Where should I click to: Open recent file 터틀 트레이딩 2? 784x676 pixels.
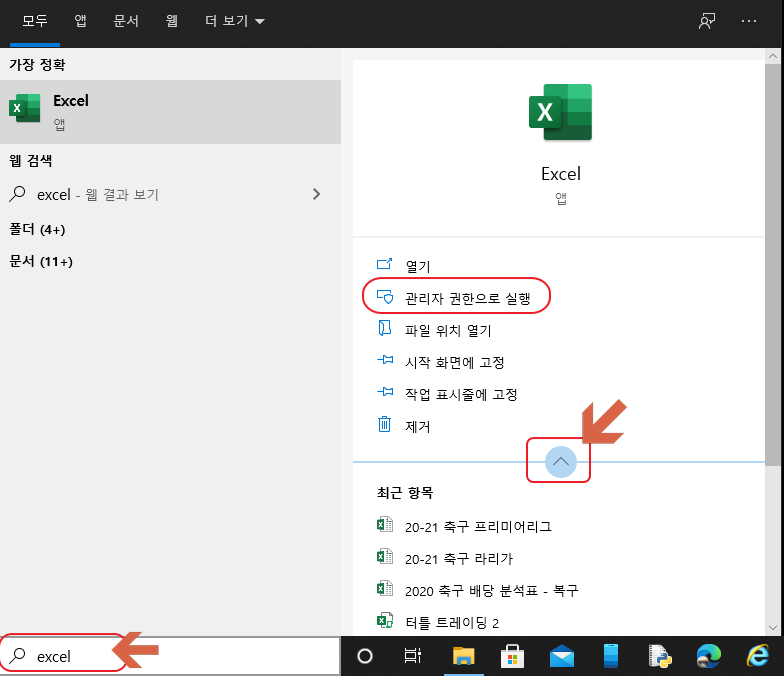452,622
